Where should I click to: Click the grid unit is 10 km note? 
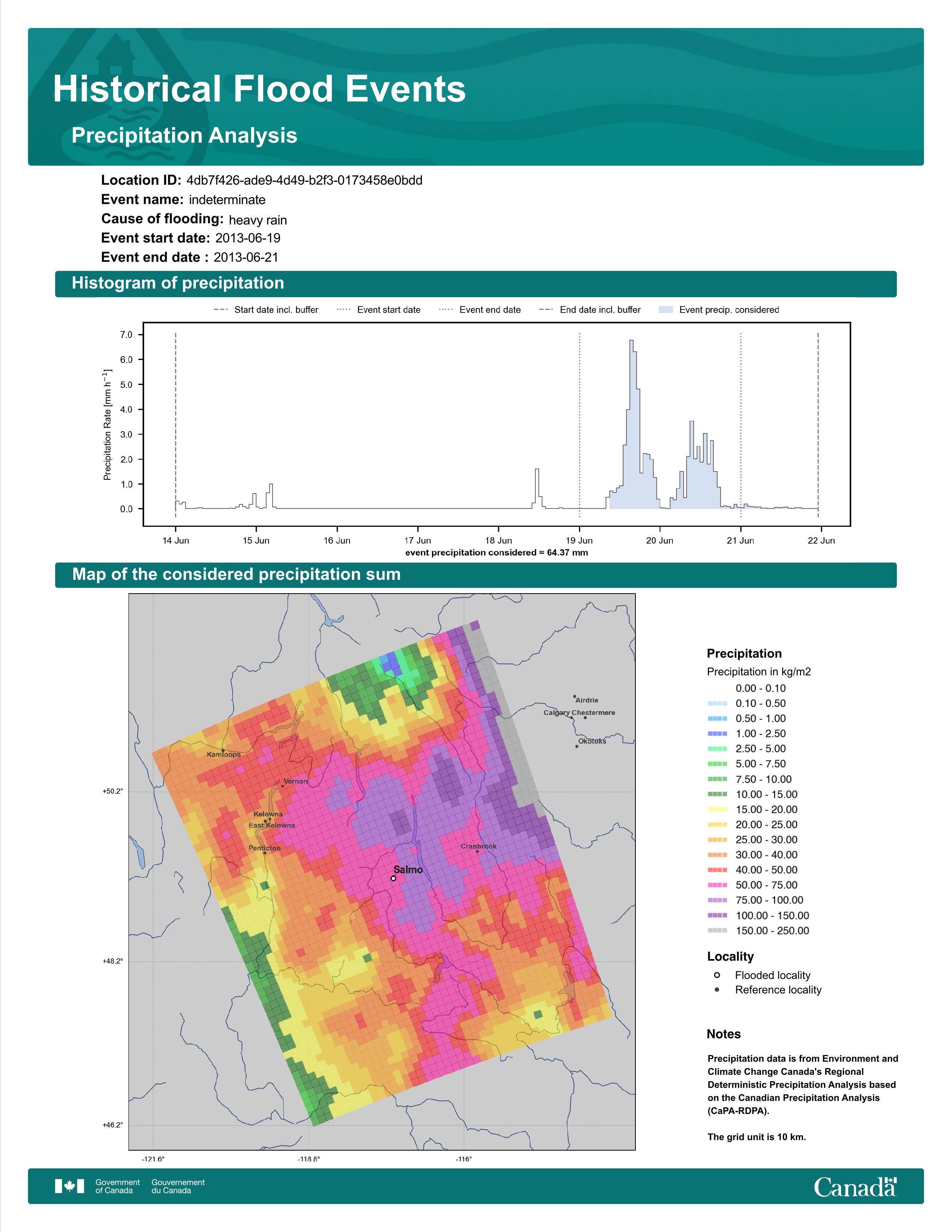[x=757, y=1137]
